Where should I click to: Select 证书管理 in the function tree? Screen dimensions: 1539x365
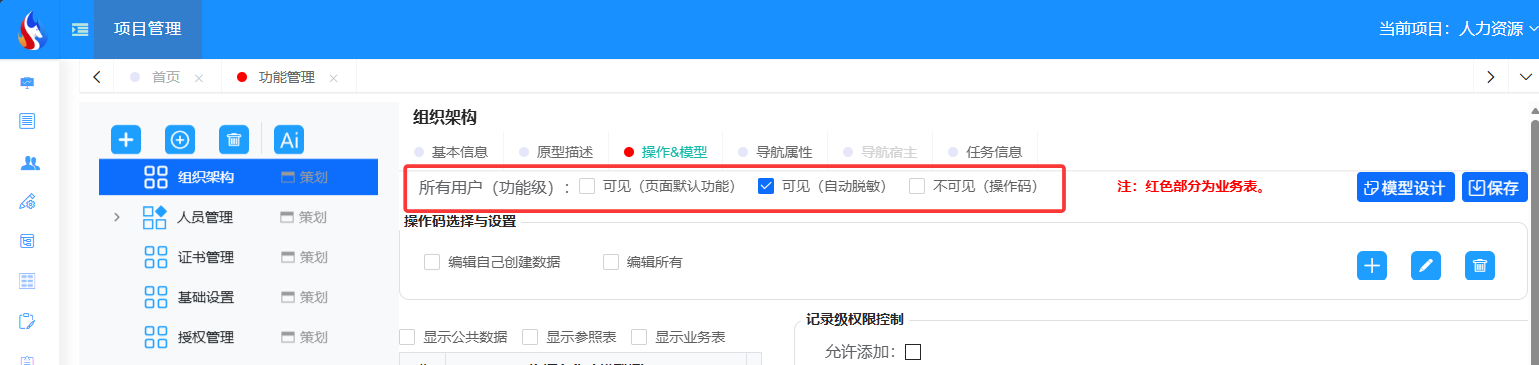tap(206, 257)
